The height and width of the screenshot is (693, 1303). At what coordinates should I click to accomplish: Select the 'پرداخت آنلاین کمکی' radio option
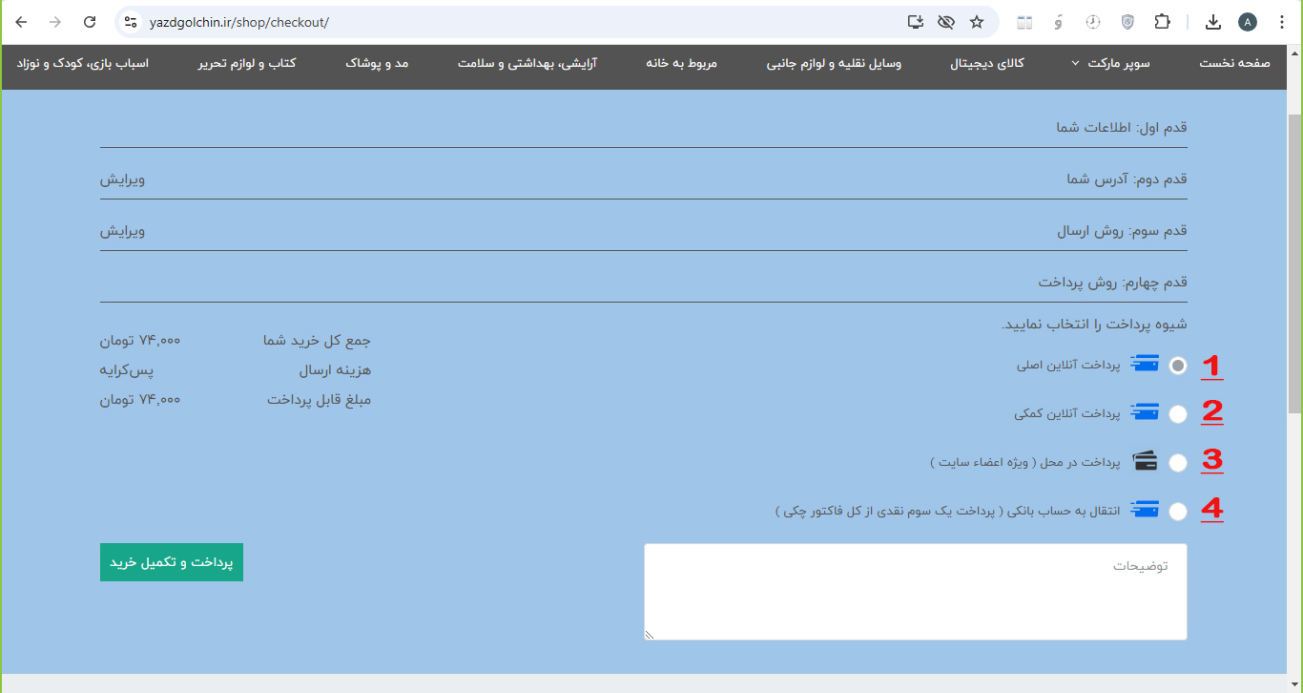point(1178,414)
